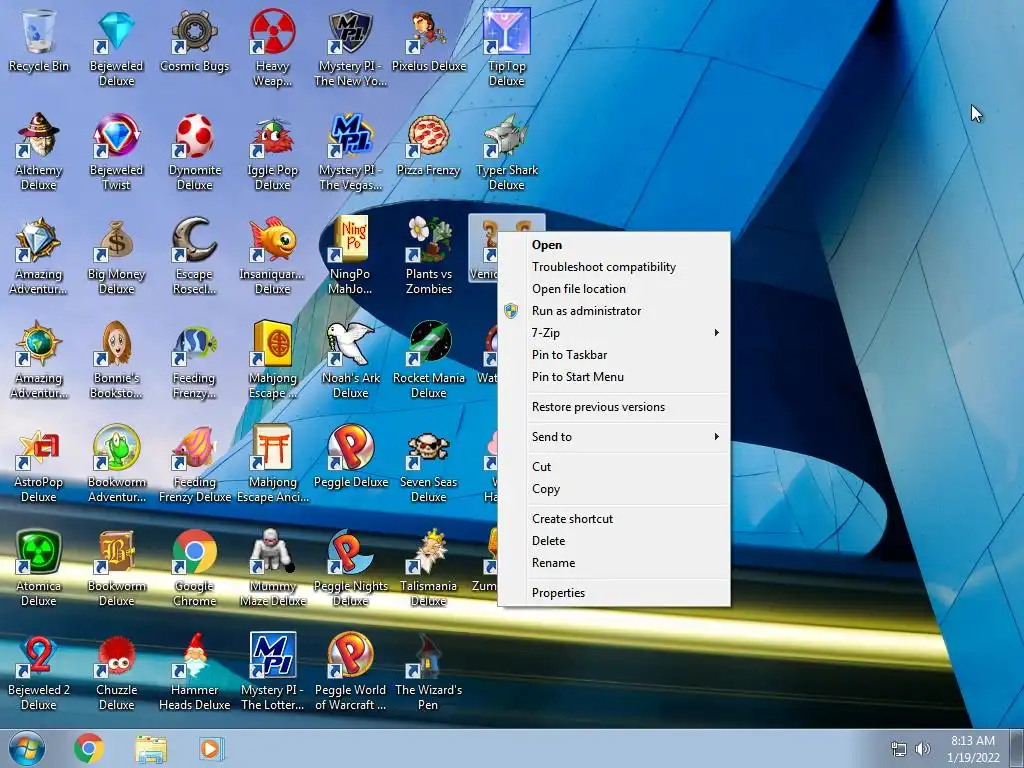
Task: Select the Cosmic Bugs gear icon
Action: [x=195, y=33]
